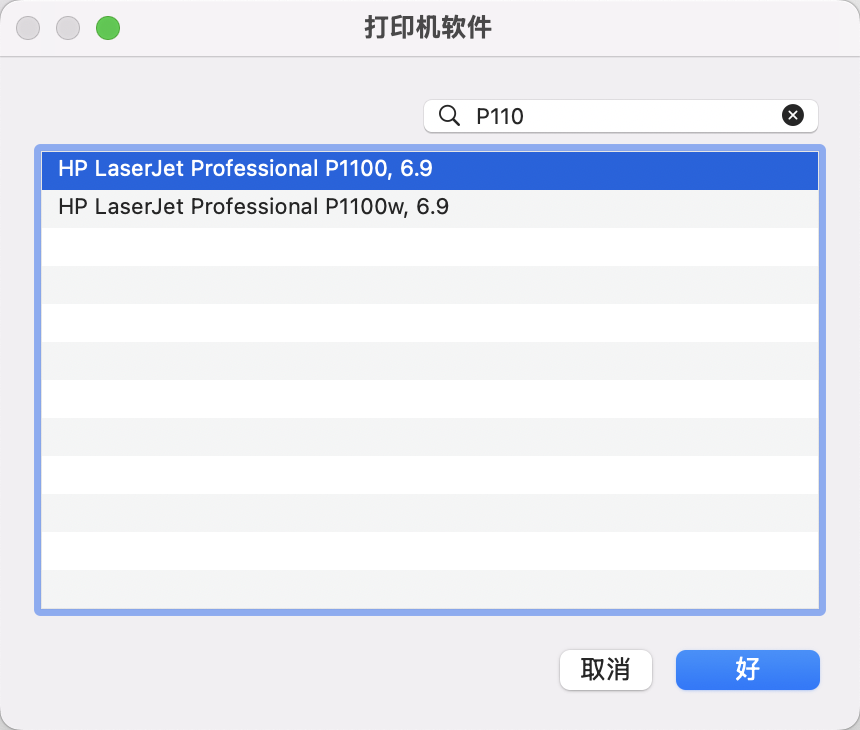Focus the printer software search field
Image resolution: width=860 pixels, height=730 pixels.
(x=621, y=116)
